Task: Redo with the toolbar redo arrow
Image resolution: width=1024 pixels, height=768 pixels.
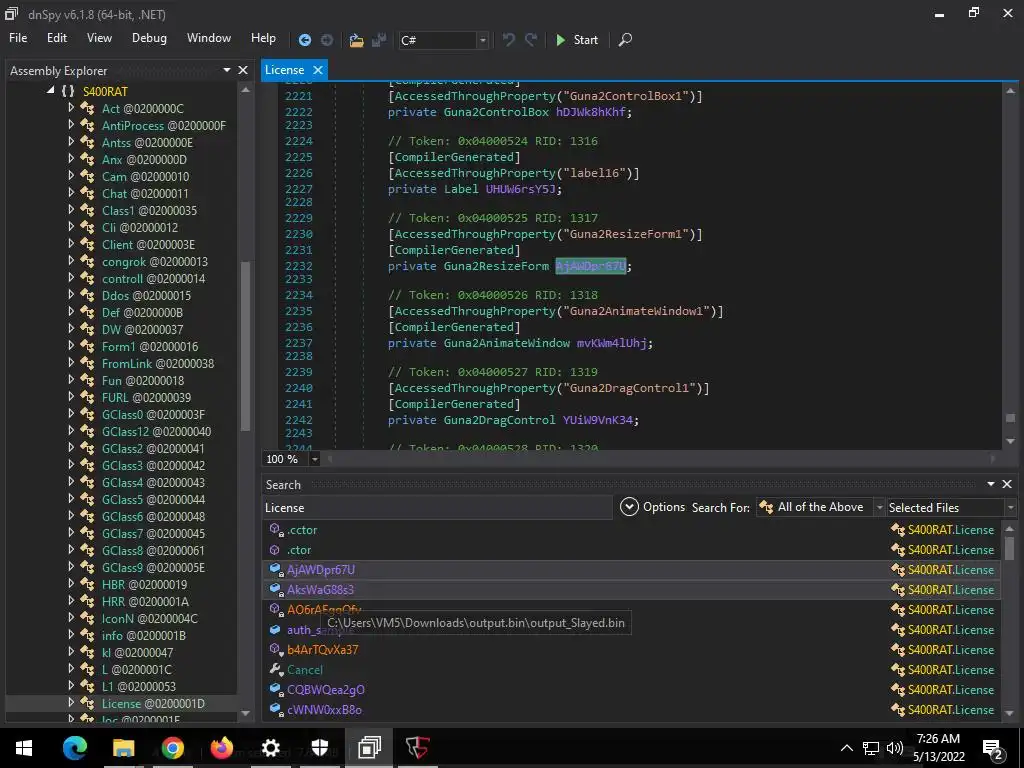Action: point(531,40)
